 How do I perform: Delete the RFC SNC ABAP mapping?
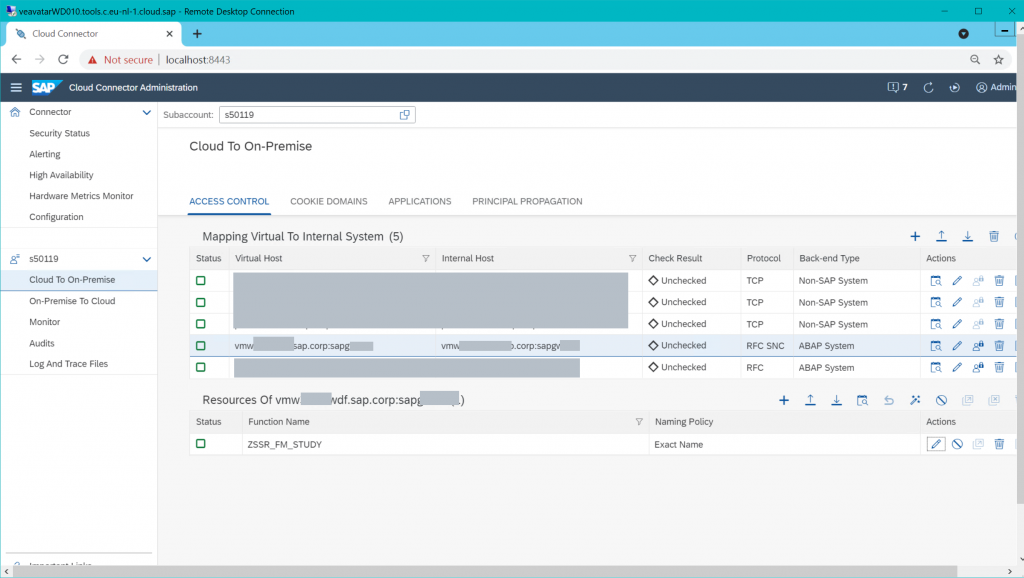click(x=999, y=345)
